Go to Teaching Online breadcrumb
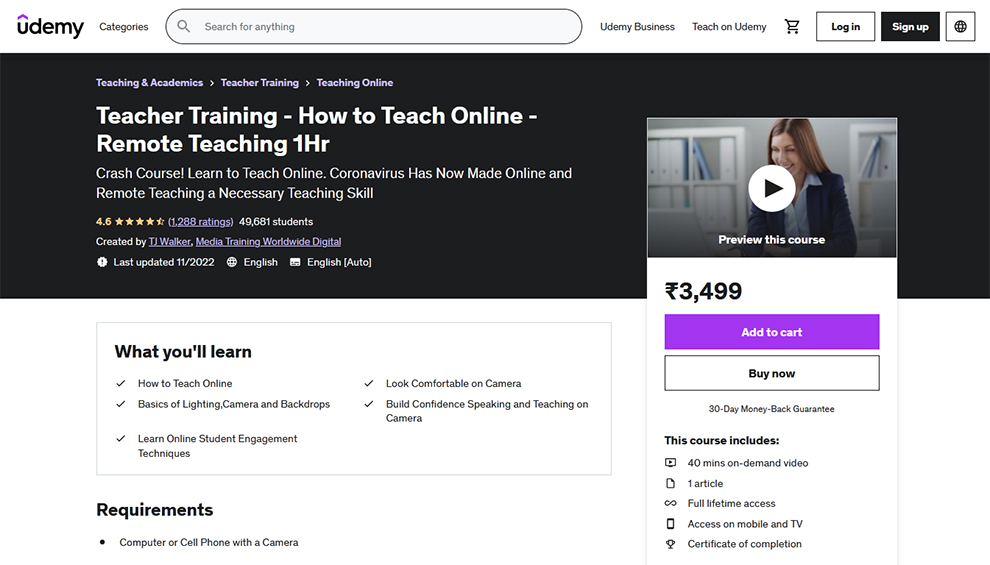Screen dimensions: 990x565 click(x=355, y=83)
